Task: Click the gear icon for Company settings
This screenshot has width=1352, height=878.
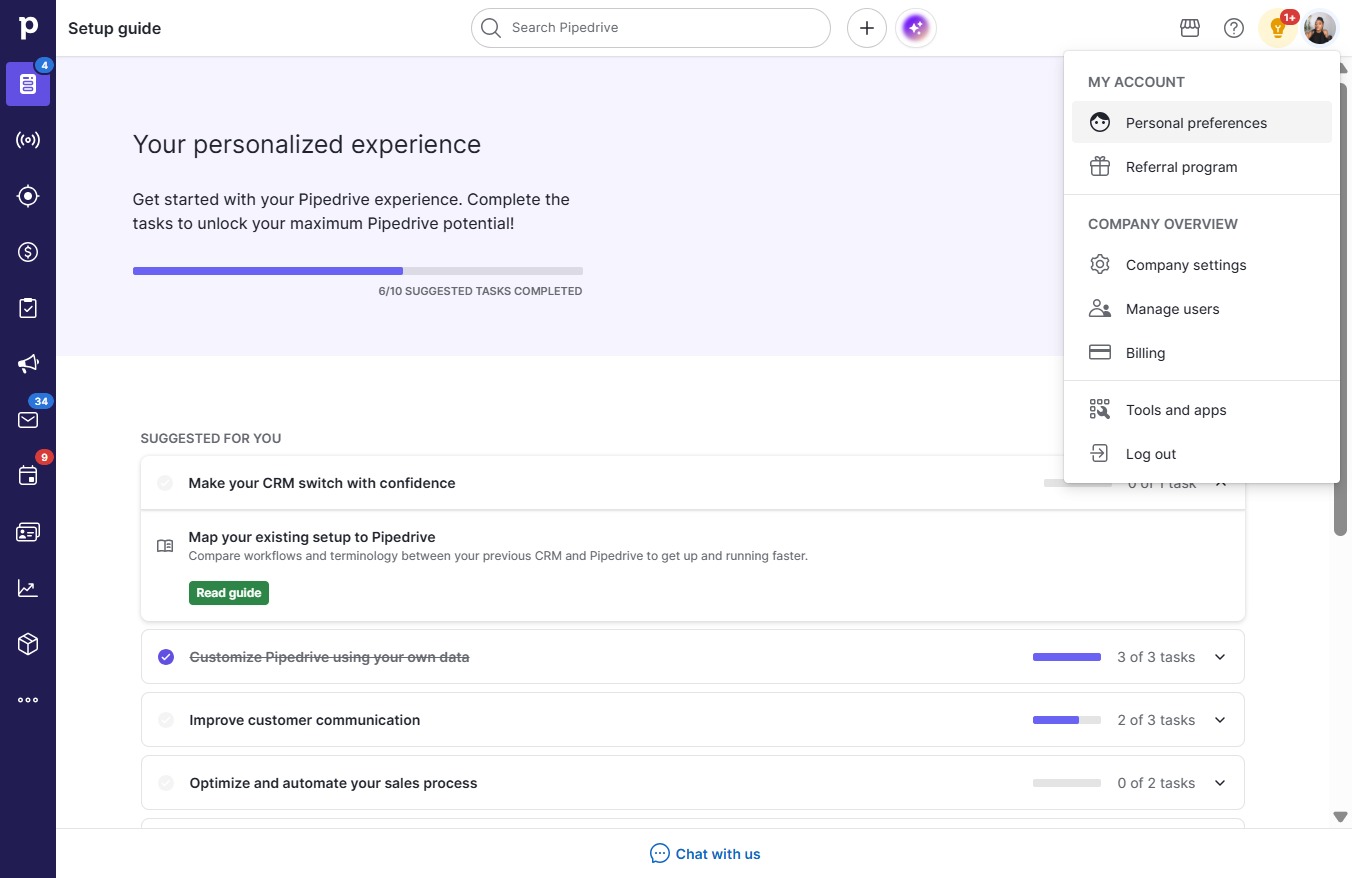Action: [x=1100, y=264]
